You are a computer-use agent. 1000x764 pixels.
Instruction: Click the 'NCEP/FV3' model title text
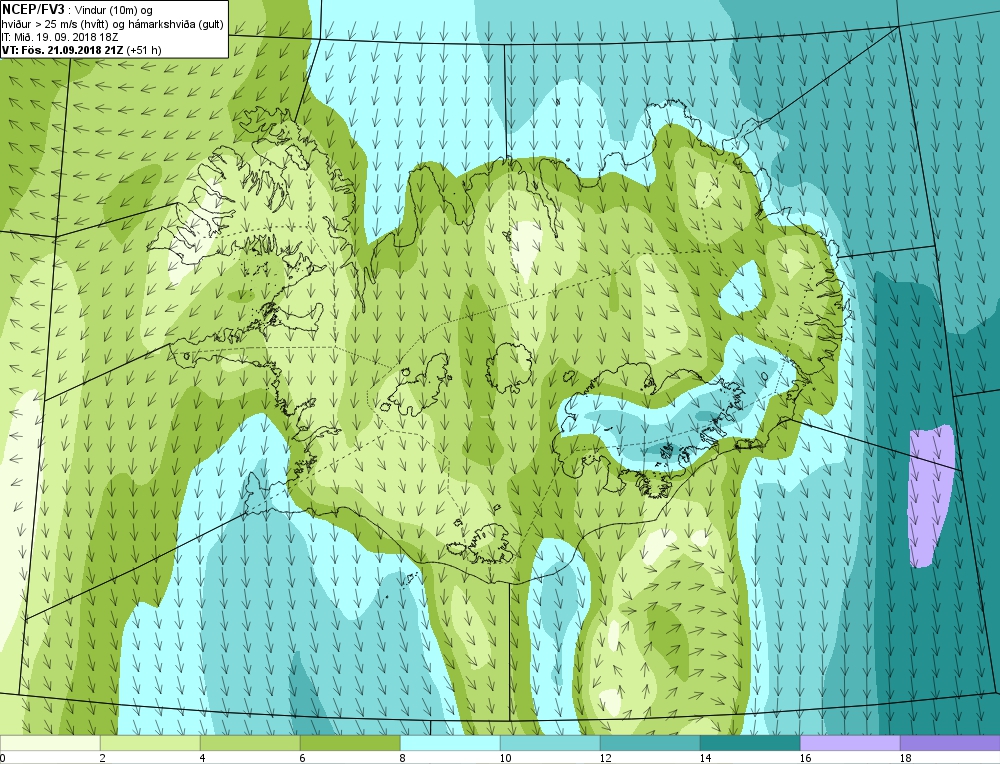click(x=33, y=9)
